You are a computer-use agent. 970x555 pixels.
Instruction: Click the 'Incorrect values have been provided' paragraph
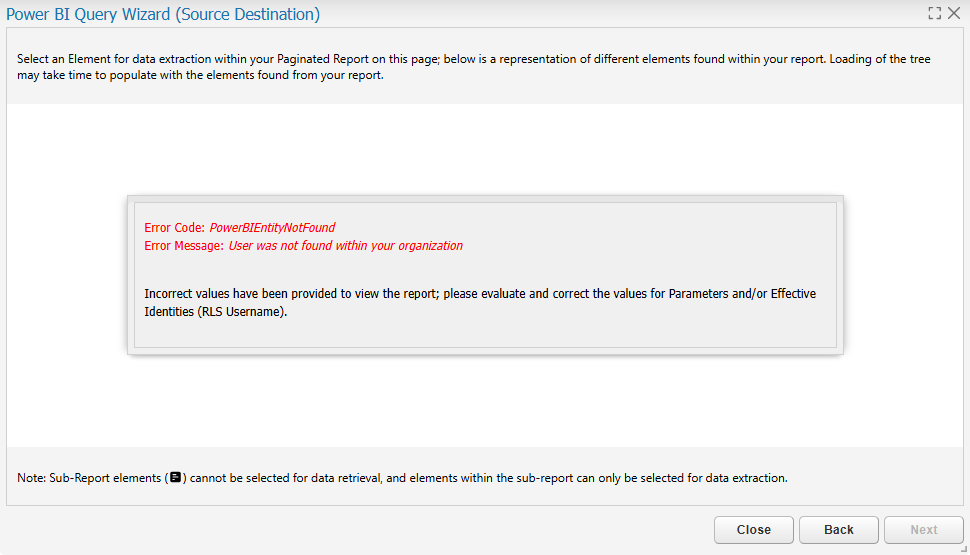coord(480,303)
